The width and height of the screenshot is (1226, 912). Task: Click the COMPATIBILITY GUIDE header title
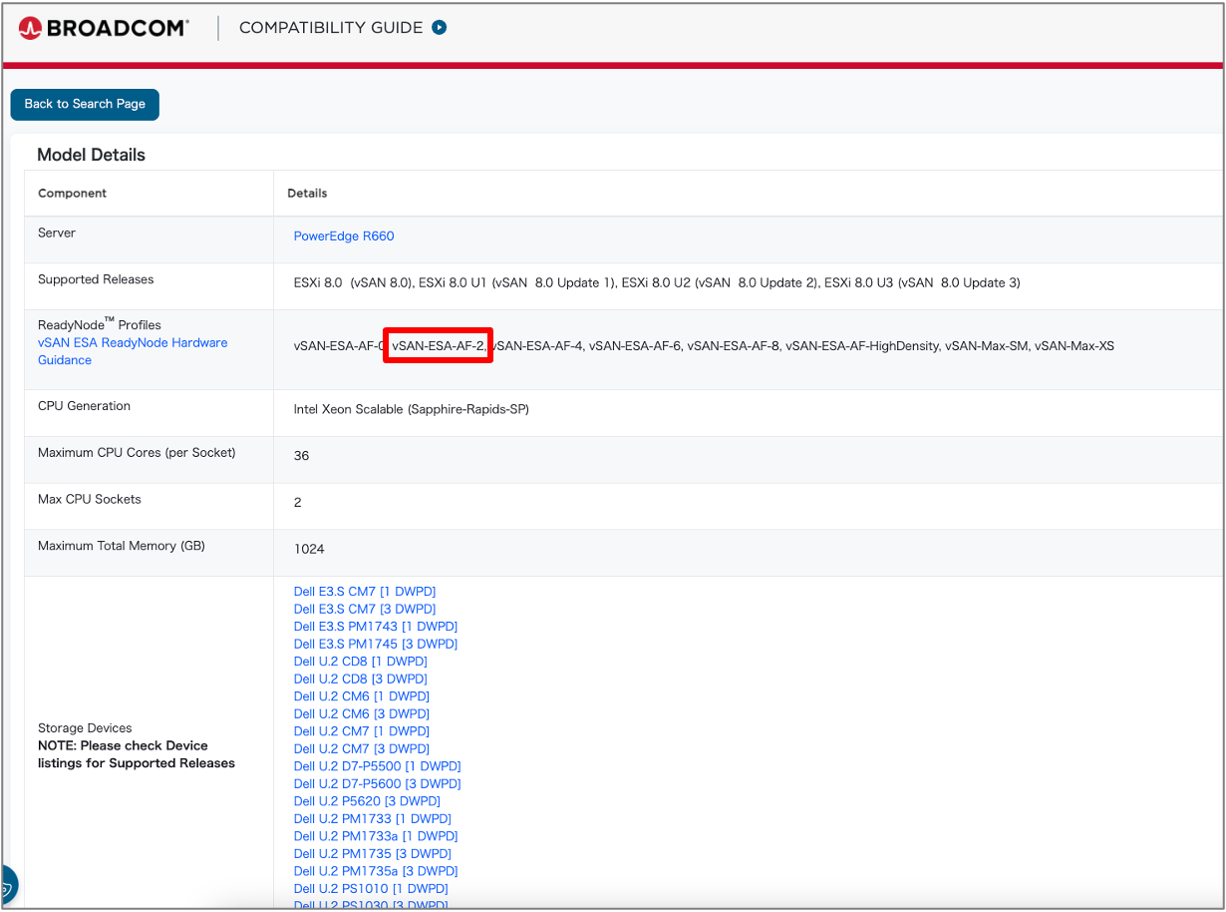click(331, 28)
